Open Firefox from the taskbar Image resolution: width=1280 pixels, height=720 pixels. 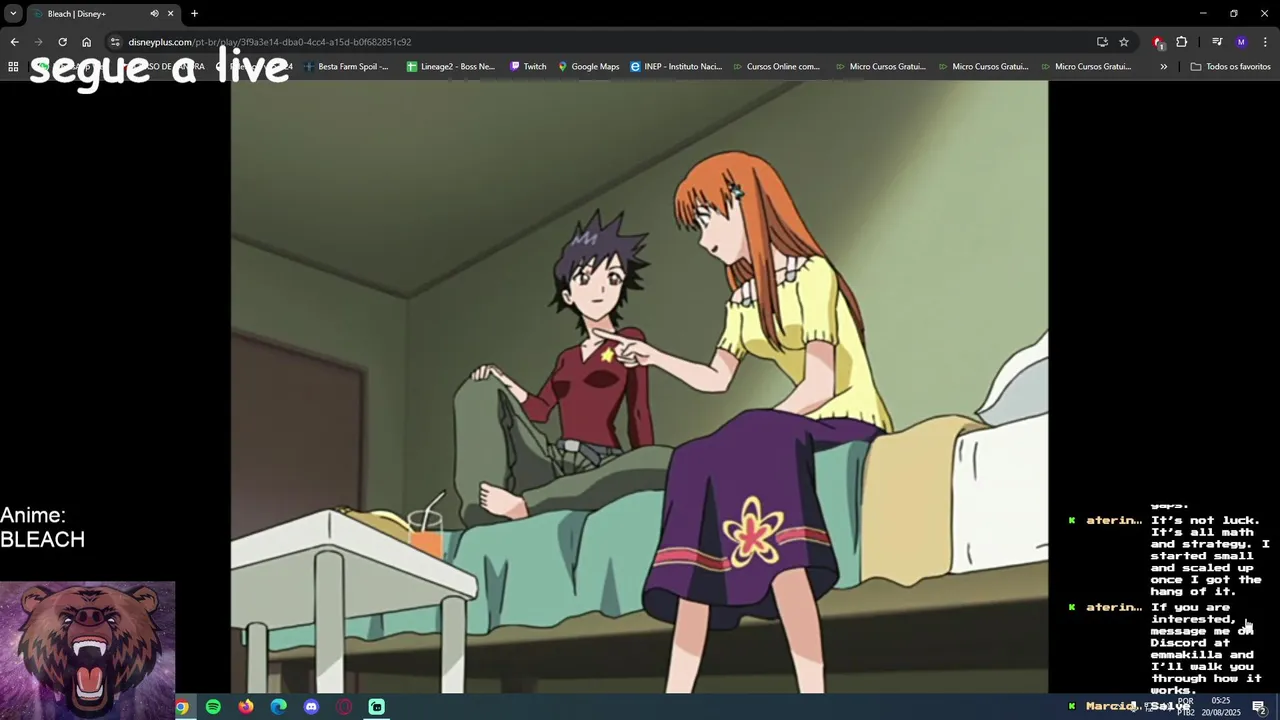click(246, 707)
